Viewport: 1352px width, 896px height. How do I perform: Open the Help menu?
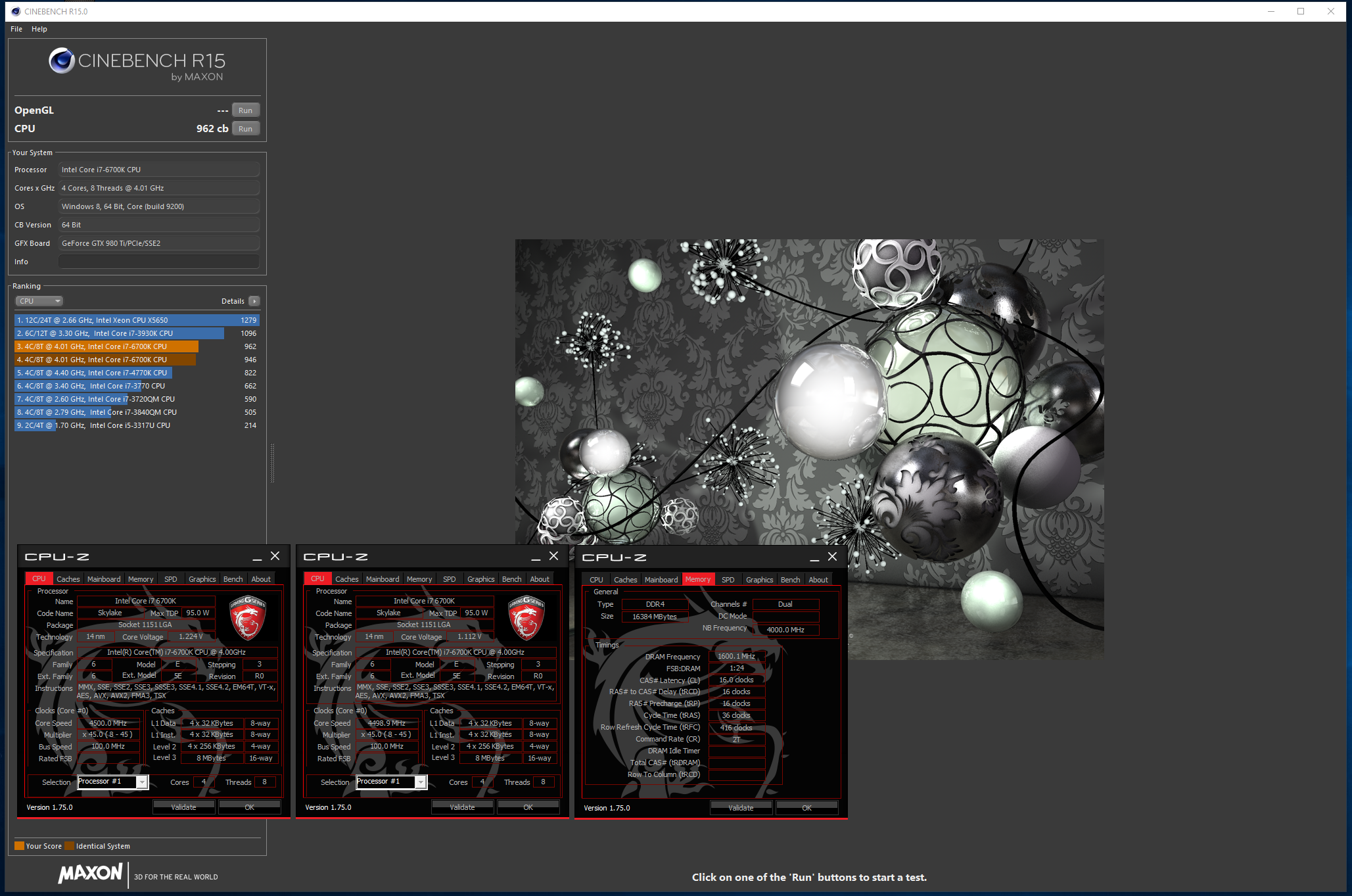[39, 29]
